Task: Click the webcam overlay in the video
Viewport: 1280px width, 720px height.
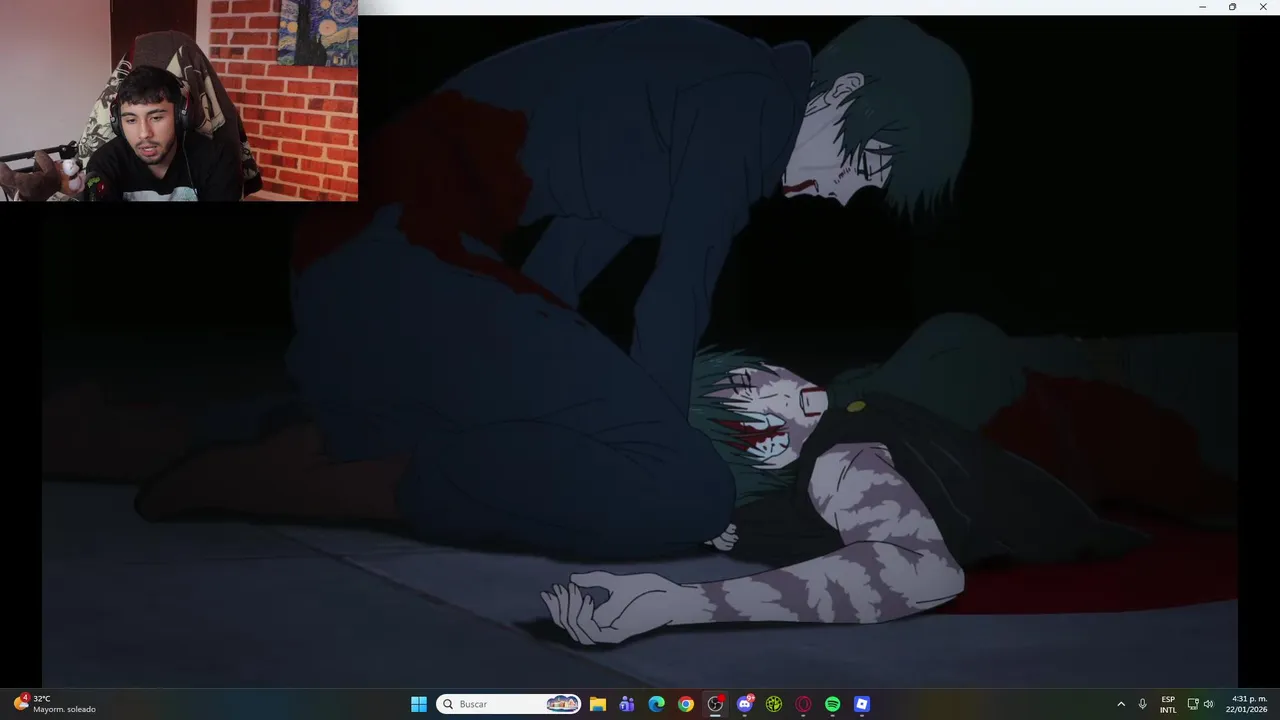Action: (x=179, y=100)
